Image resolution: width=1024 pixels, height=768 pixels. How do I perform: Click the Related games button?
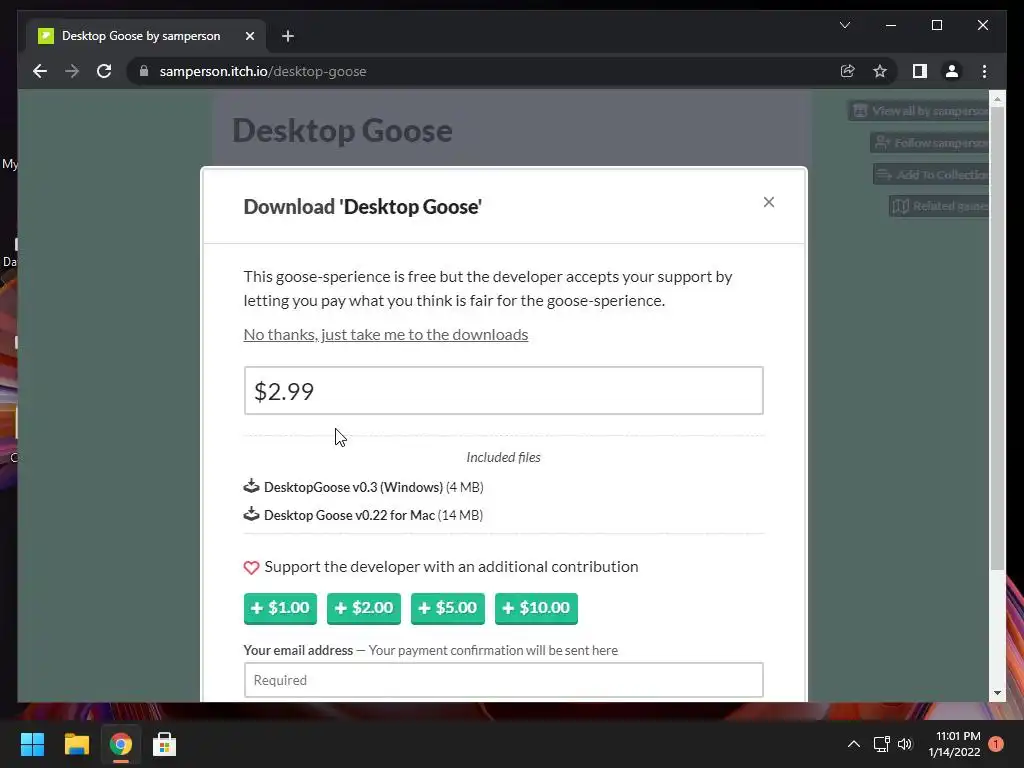point(940,206)
